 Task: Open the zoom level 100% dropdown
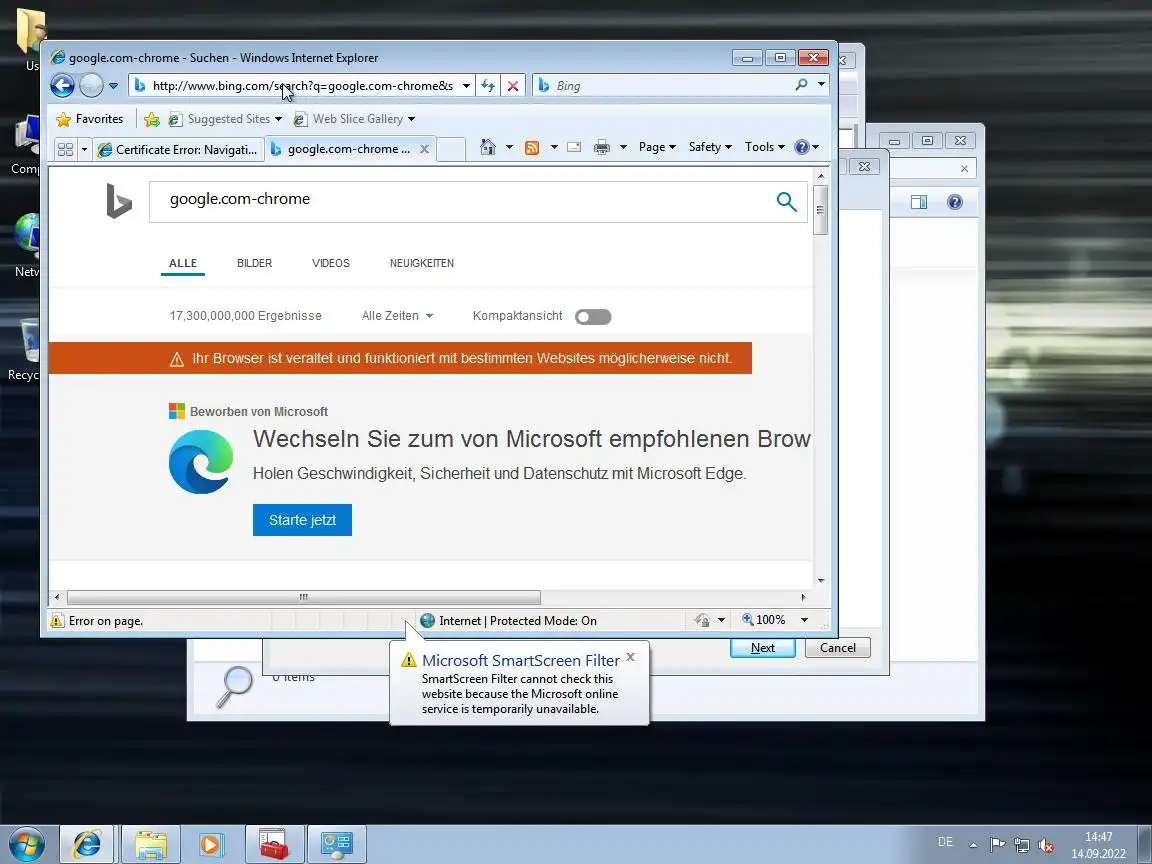point(804,620)
